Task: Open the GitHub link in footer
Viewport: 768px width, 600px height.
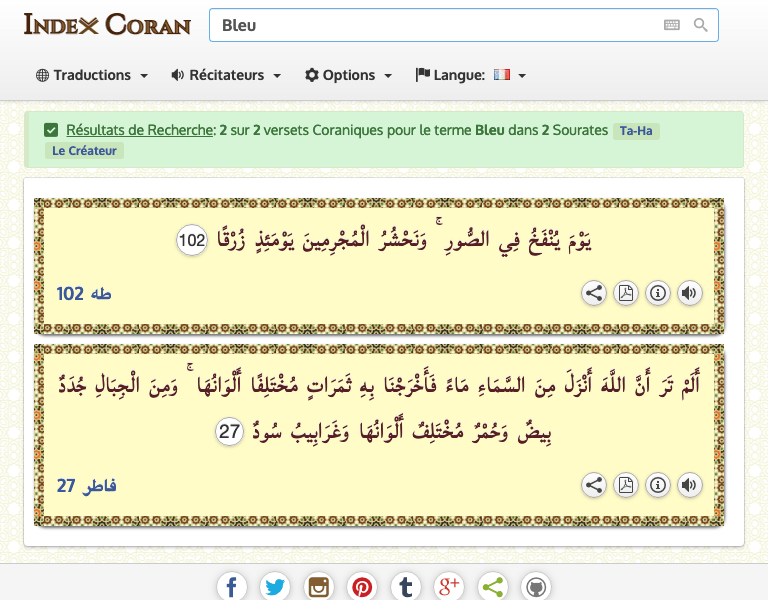Action: point(537,587)
